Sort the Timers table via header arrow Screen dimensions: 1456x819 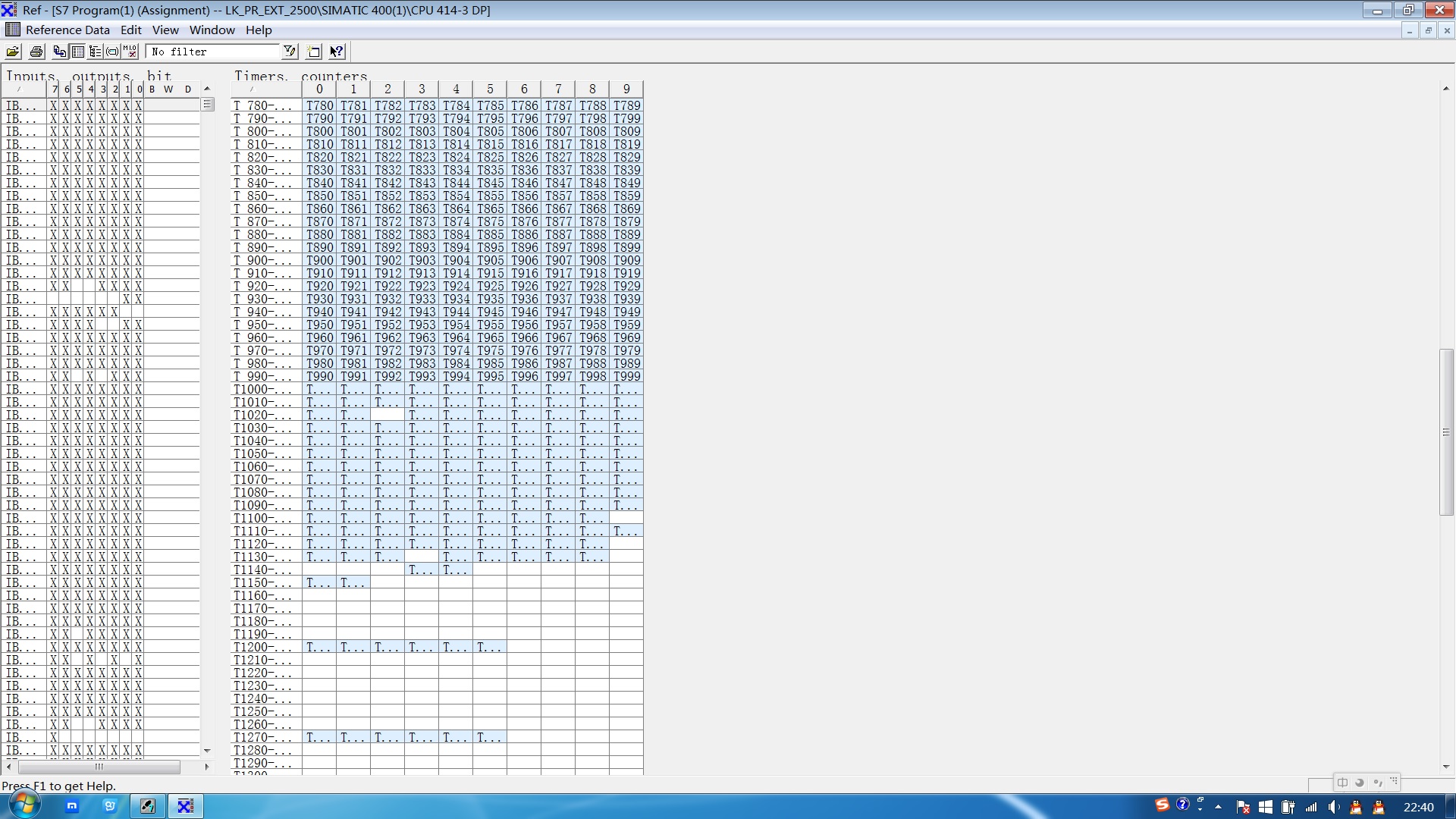click(x=253, y=89)
